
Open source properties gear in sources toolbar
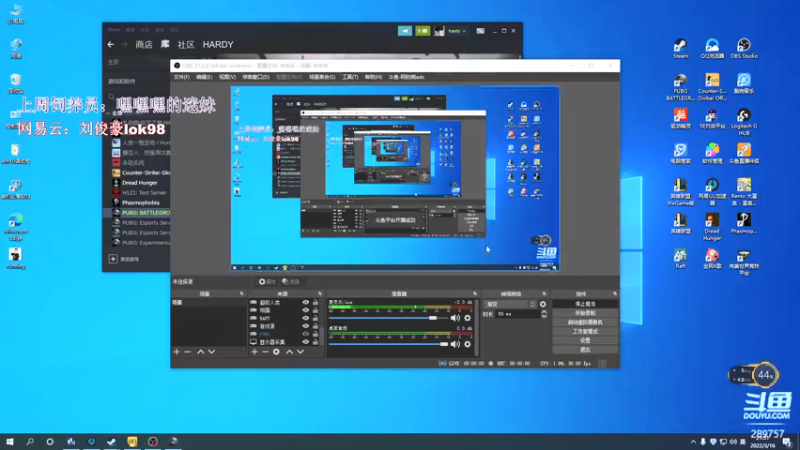click(x=276, y=352)
